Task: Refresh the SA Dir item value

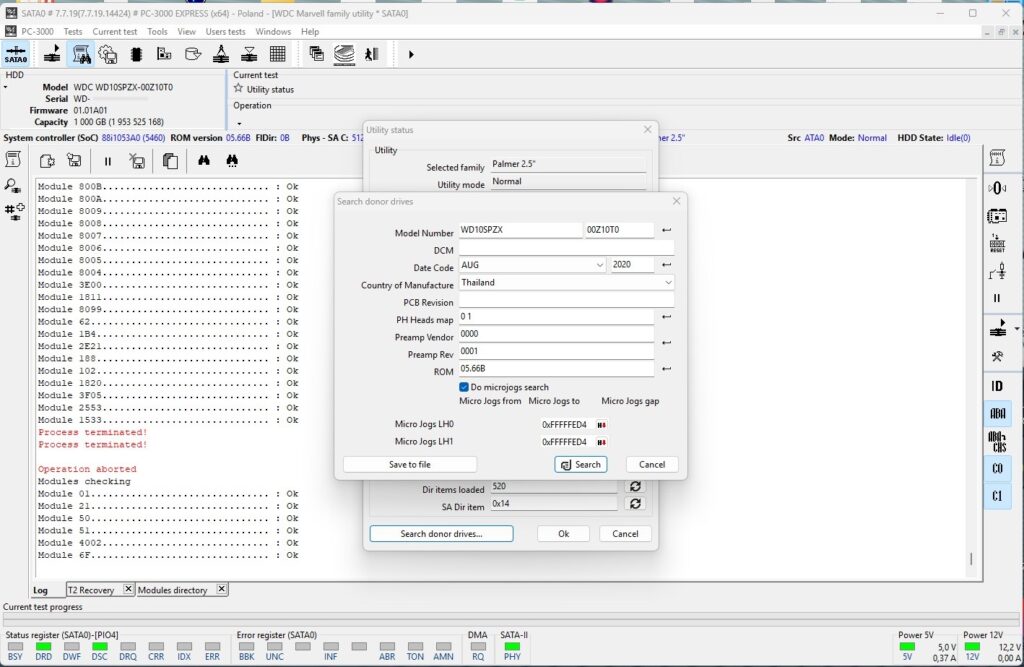Action: (635, 504)
